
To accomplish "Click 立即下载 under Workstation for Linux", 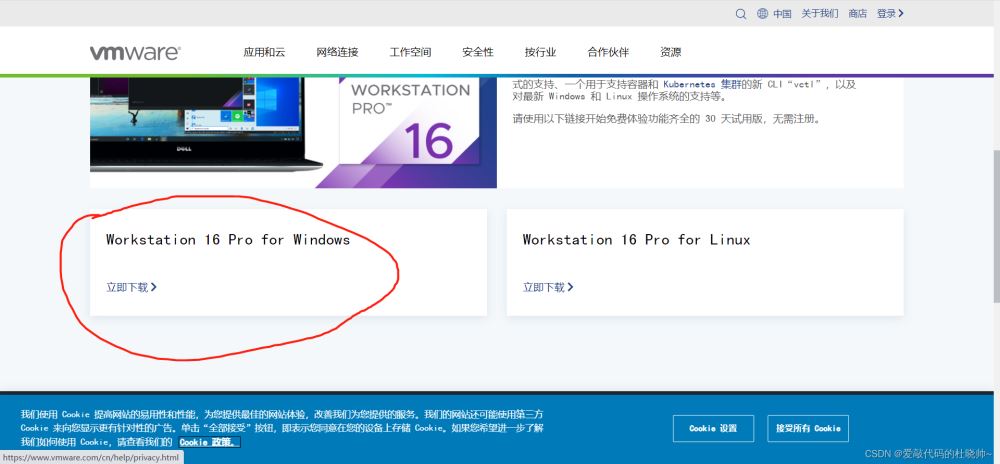I will [548, 287].
